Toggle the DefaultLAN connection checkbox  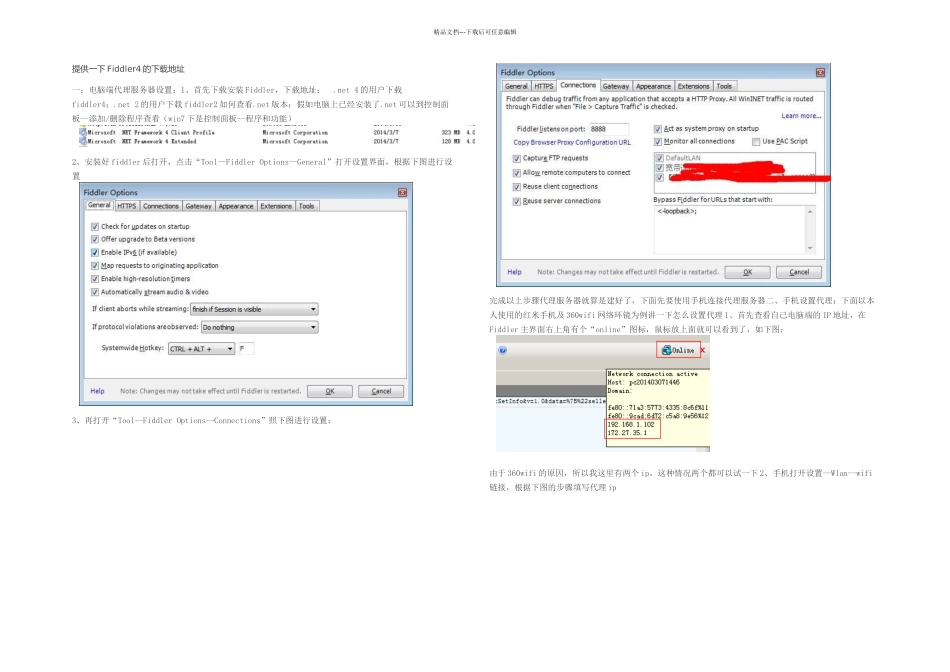coord(660,158)
